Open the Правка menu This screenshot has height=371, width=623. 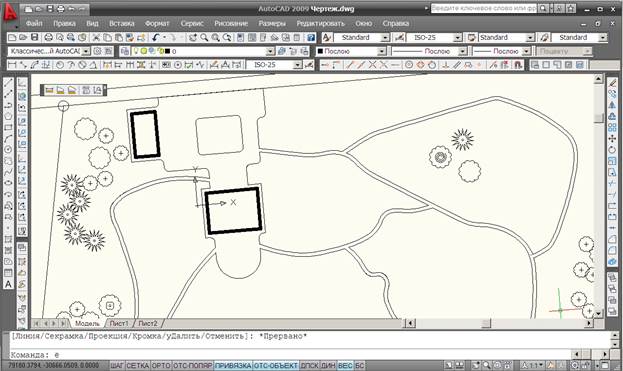[65, 23]
